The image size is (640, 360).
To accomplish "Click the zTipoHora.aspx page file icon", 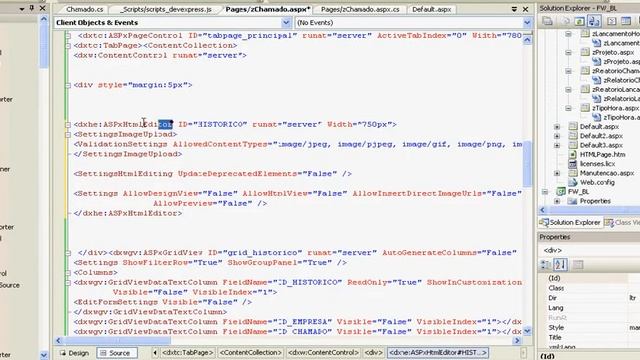I will pyautogui.click(x=585, y=108).
